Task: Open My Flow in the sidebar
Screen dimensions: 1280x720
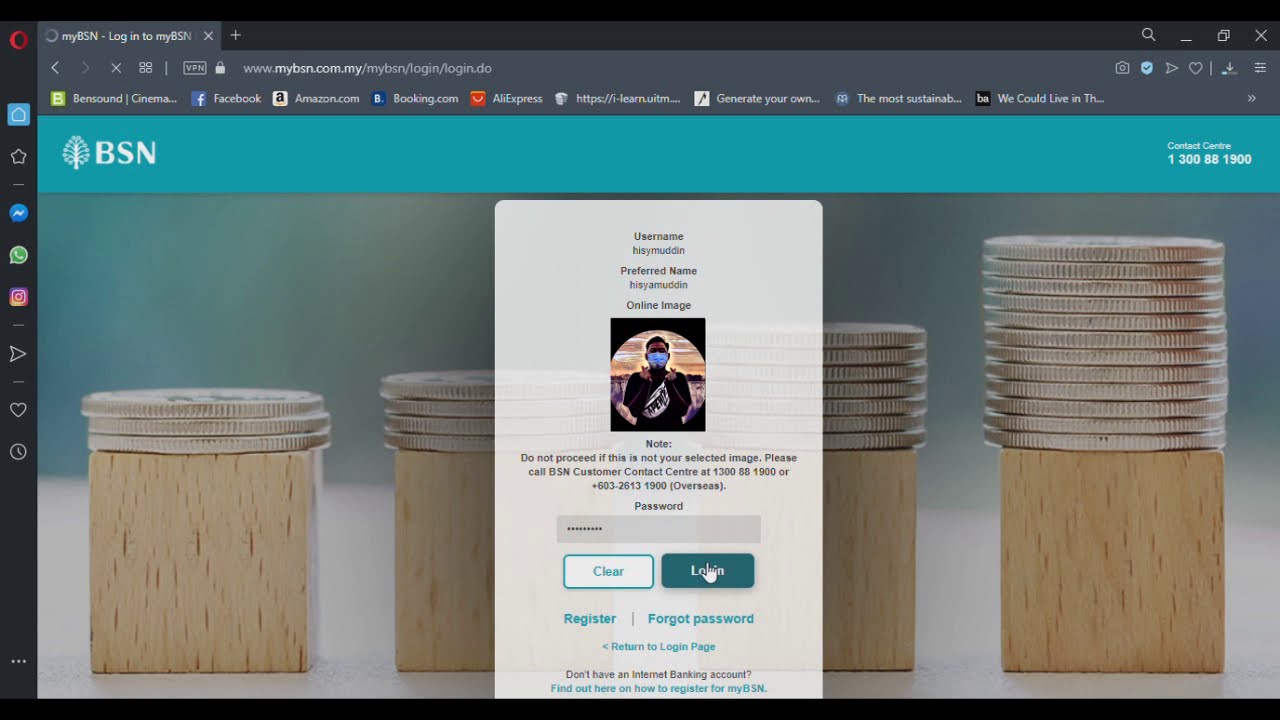Action: 18,354
